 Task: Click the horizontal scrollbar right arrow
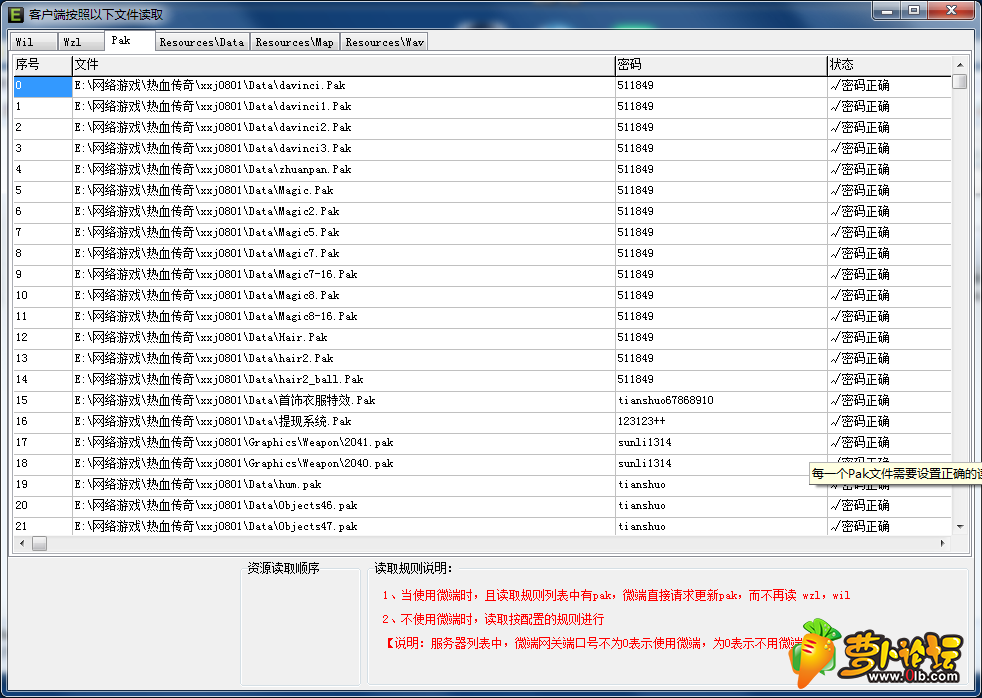coord(943,543)
